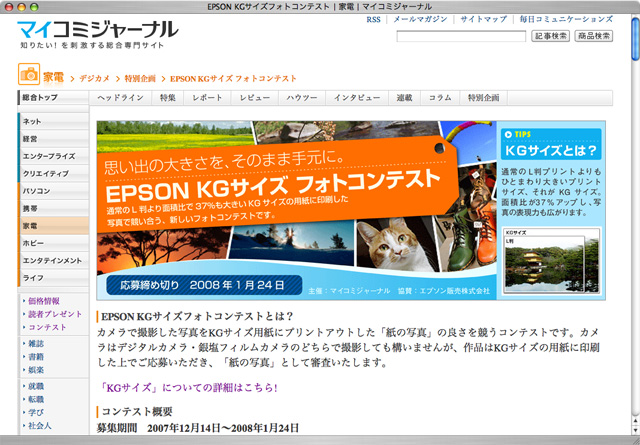Switch to the コラム tab

(440, 98)
